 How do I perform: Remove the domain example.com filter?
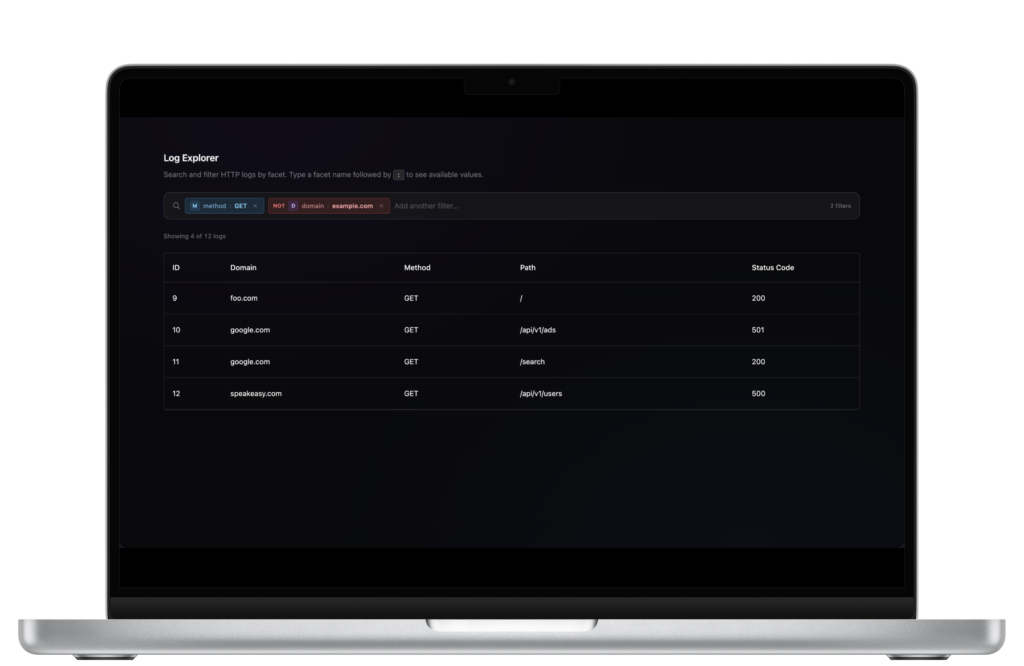tap(381, 206)
